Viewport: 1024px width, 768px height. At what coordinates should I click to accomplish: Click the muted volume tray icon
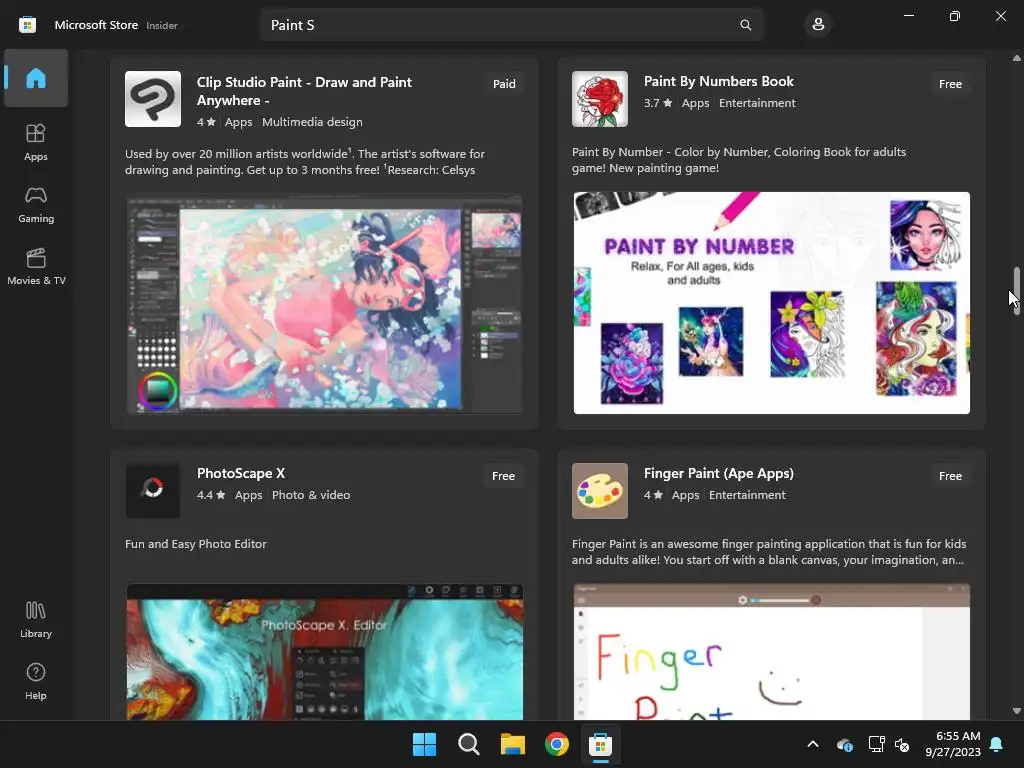pos(902,744)
